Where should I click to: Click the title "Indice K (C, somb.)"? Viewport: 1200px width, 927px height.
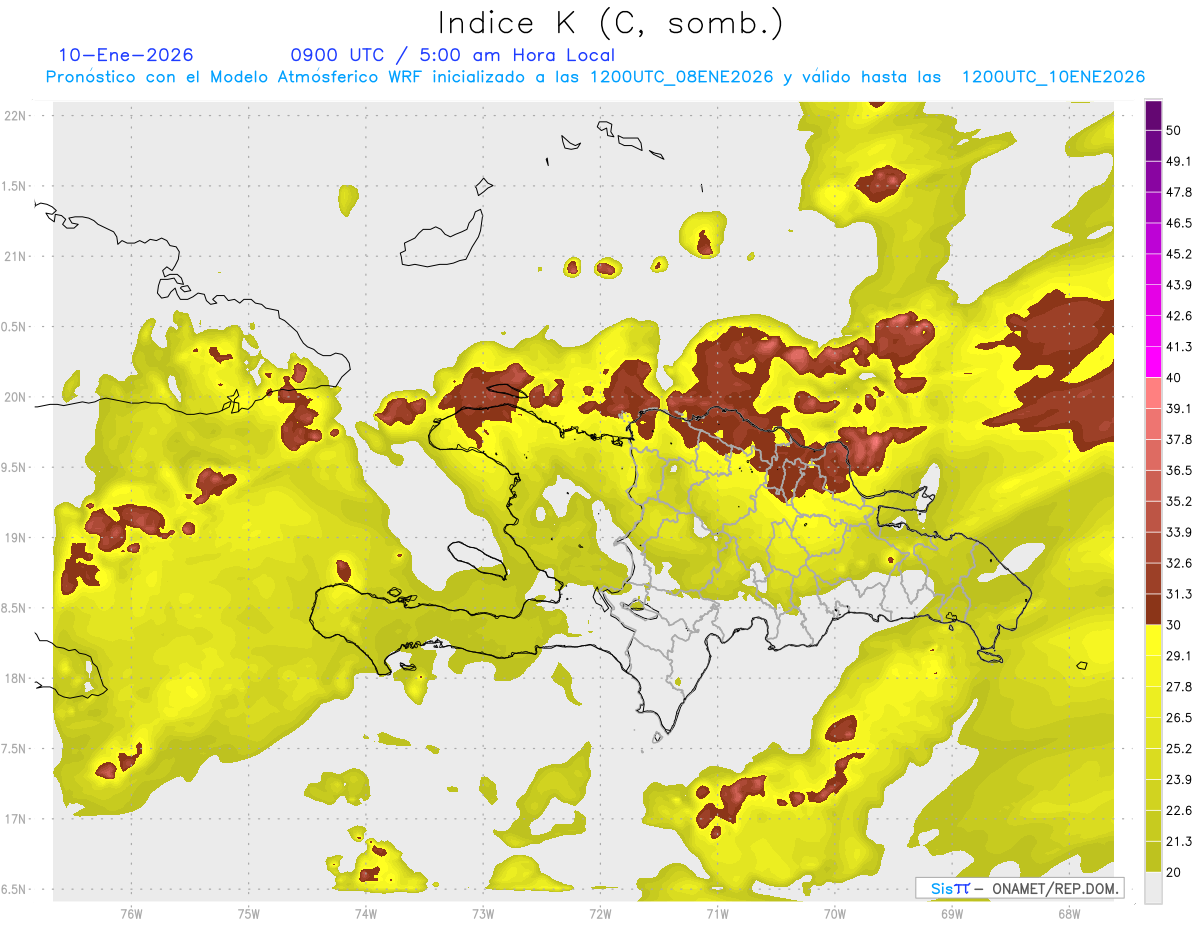point(611,24)
